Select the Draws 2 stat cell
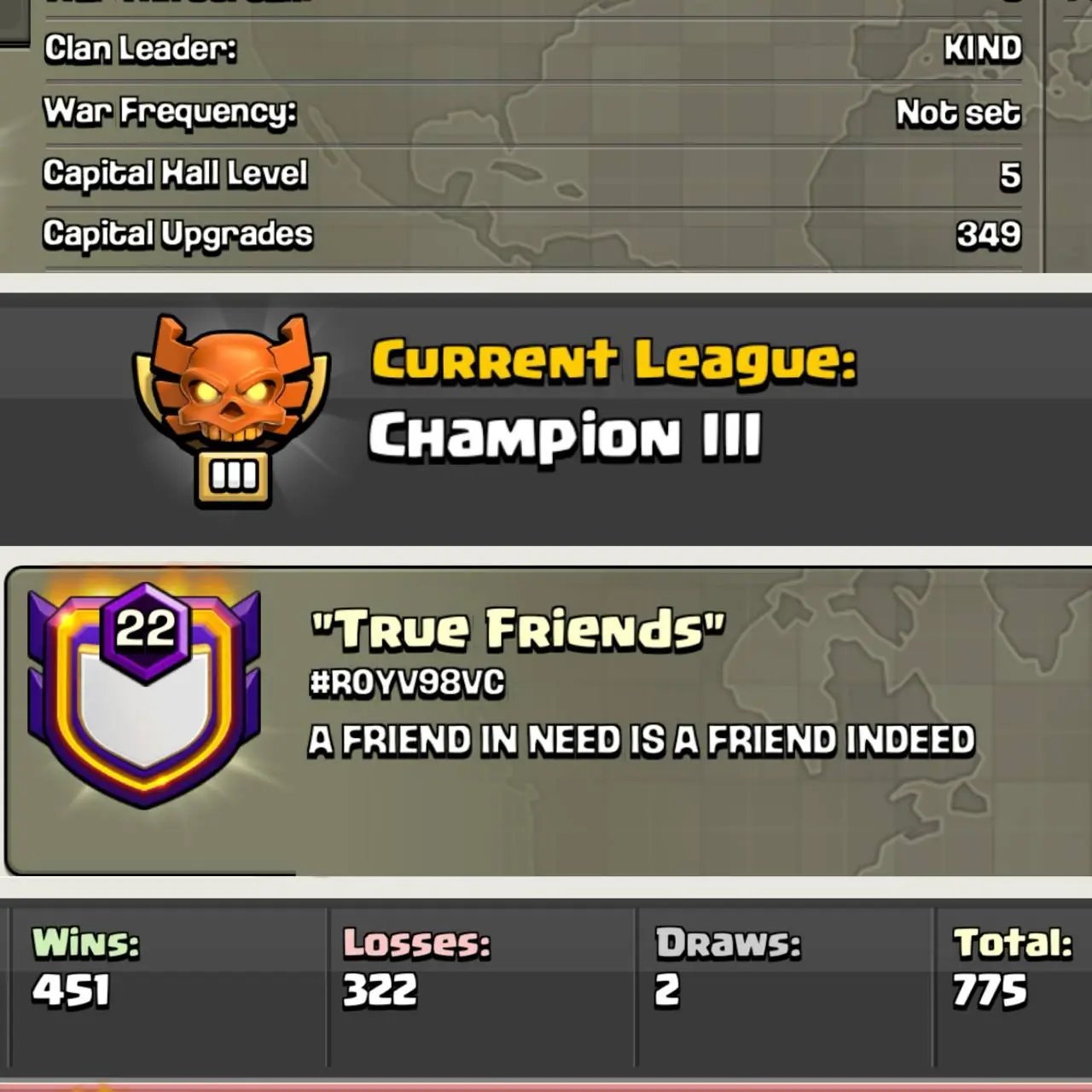1092x1092 pixels. (x=785, y=986)
